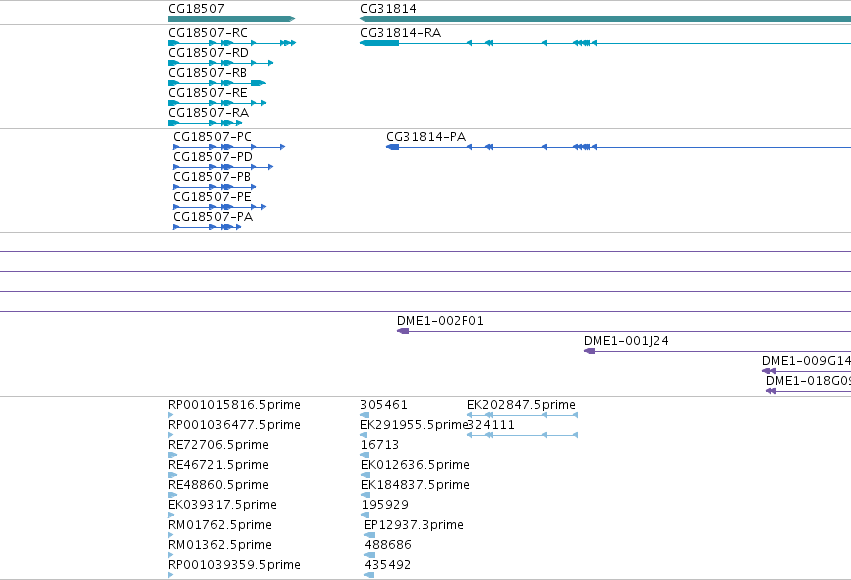This screenshot has height=580, width=851.
Task: Open the RE72706.5prime EST entry
Action: [x=218, y=445]
